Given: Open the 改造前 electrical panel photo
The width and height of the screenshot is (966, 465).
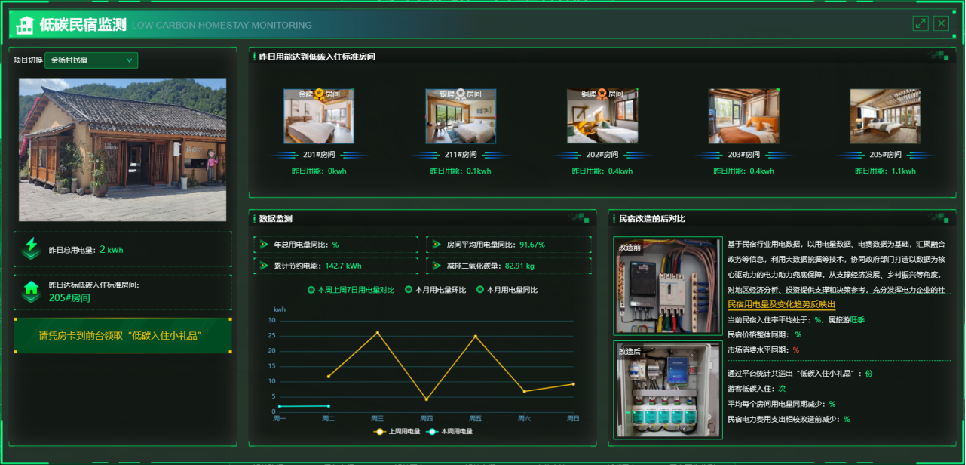Looking at the screenshot, I should (x=666, y=288).
